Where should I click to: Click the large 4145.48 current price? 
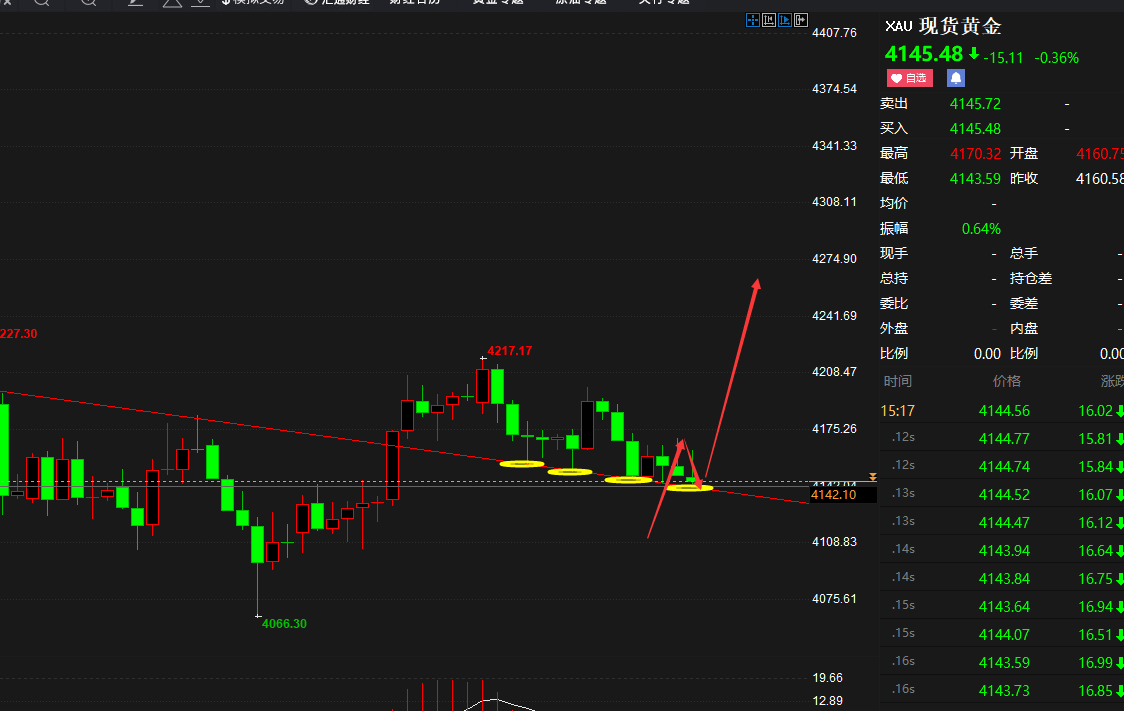point(924,54)
